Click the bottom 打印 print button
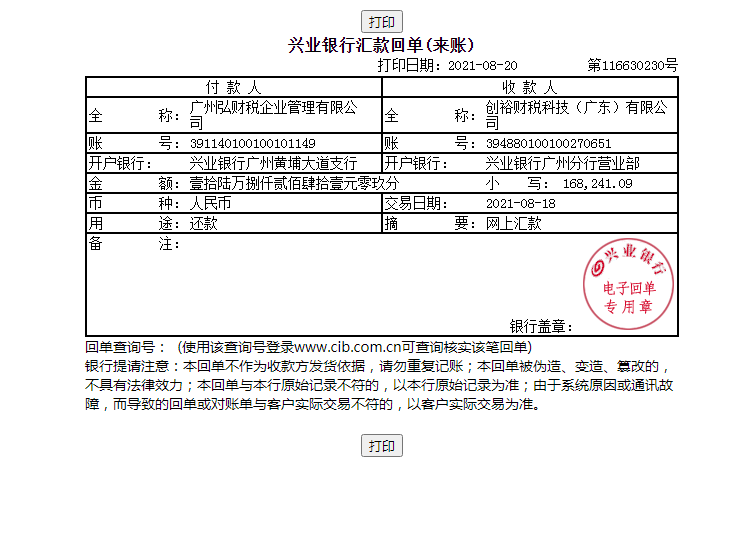 click(x=382, y=446)
